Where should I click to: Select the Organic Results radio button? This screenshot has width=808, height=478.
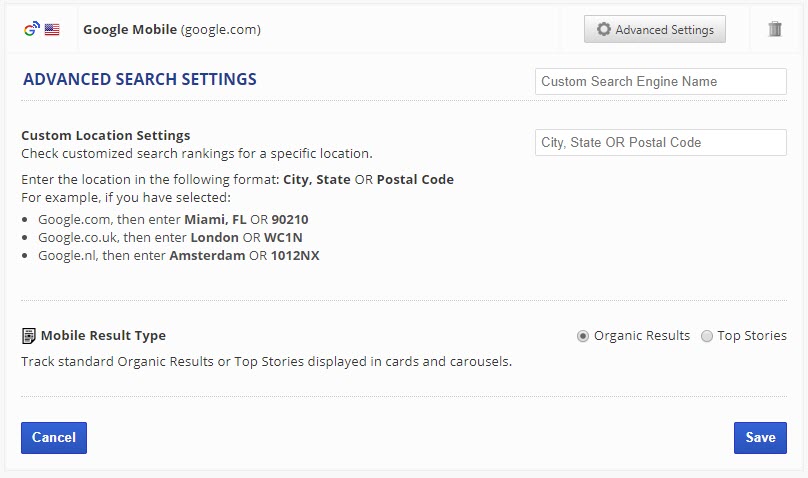point(583,336)
